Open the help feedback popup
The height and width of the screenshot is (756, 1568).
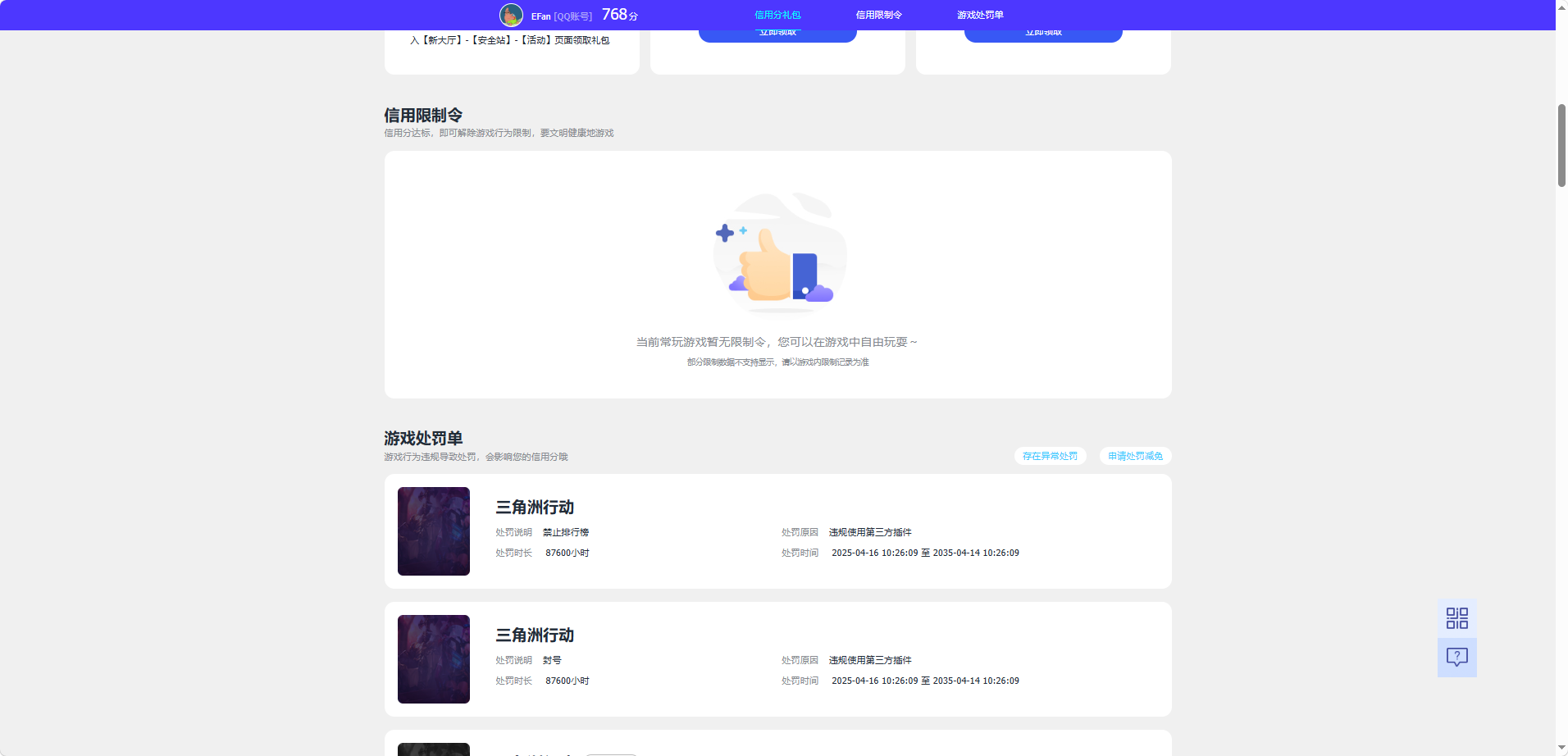pos(1456,657)
